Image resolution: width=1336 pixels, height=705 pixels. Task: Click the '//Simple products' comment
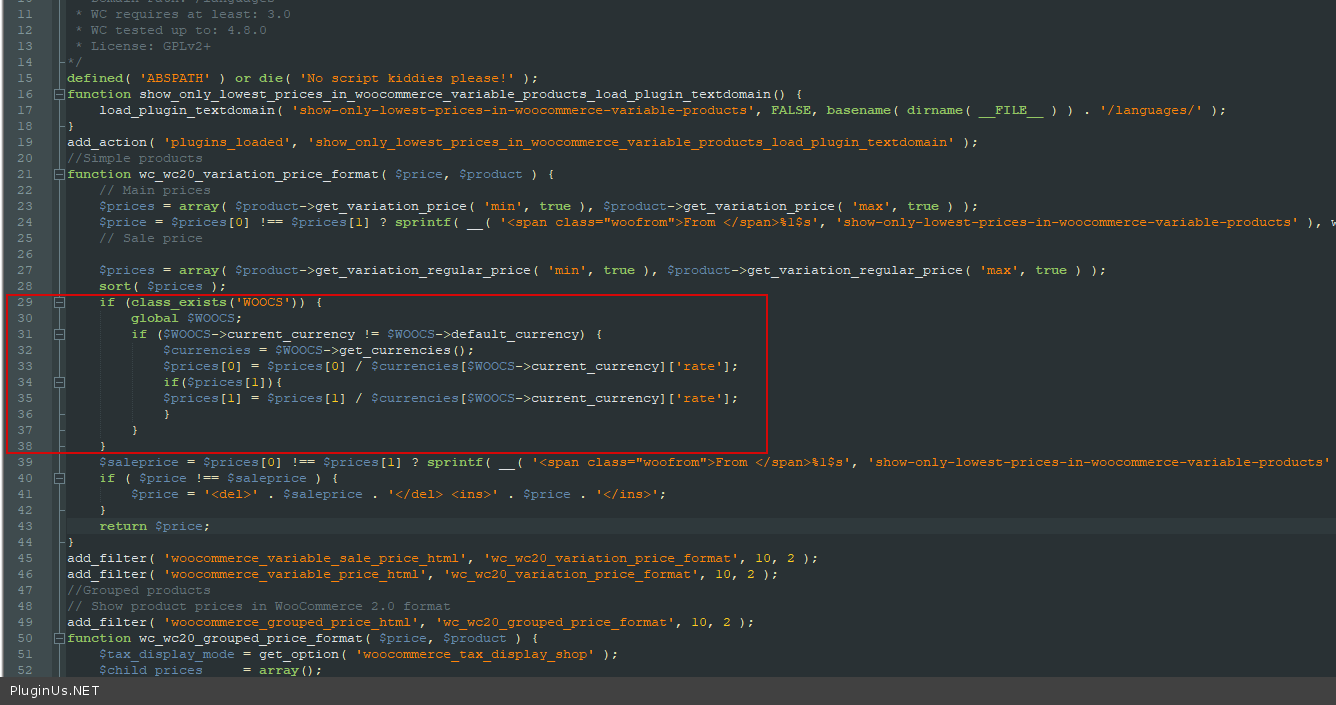point(134,158)
